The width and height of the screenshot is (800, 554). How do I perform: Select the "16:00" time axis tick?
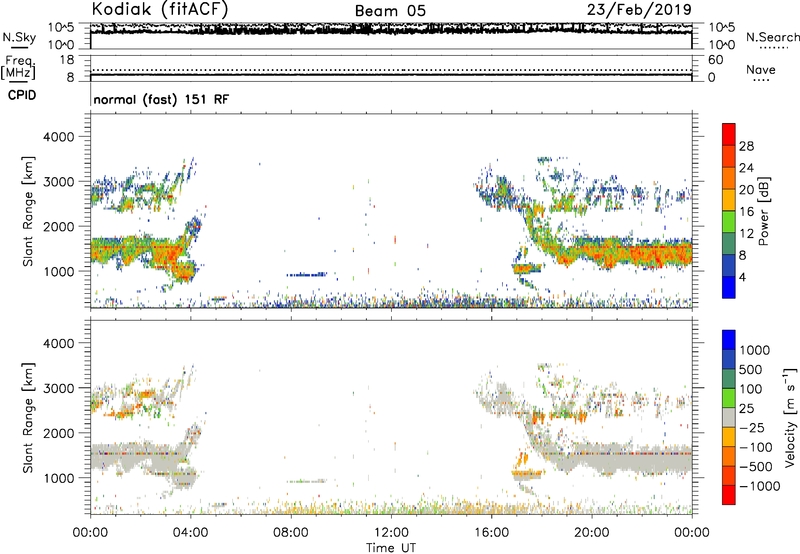[491, 533]
